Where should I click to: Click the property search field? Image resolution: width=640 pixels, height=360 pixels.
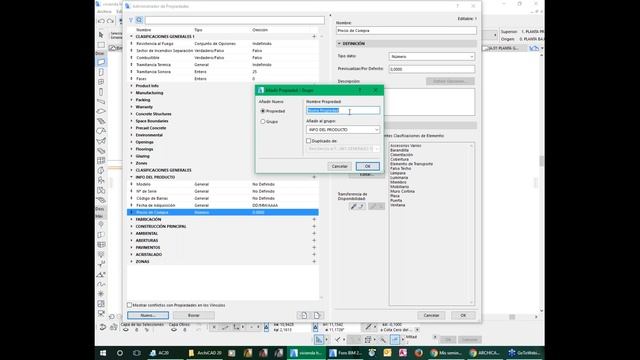pyautogui.click(x=235, y=20)
